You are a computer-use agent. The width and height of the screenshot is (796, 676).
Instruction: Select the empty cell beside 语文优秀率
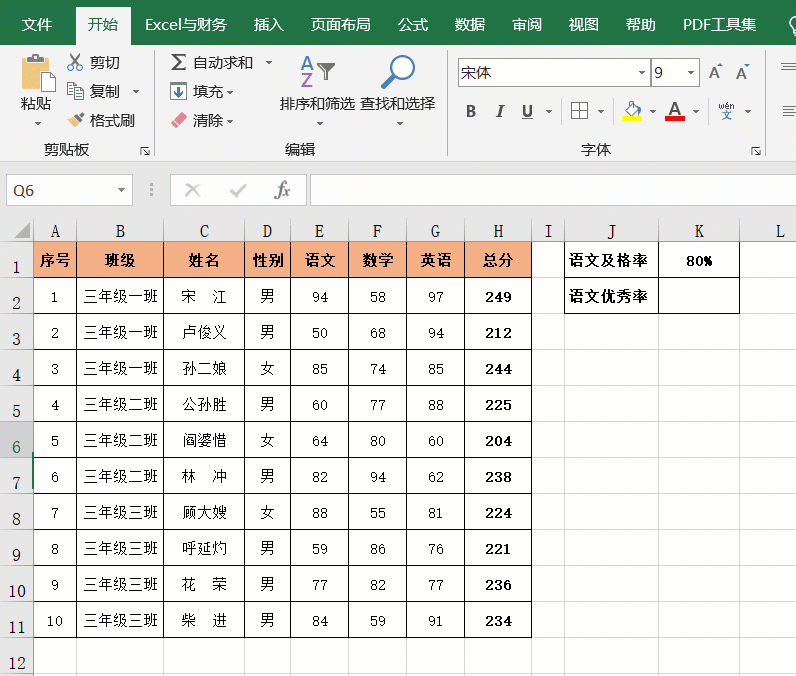(x=699, y=297)
